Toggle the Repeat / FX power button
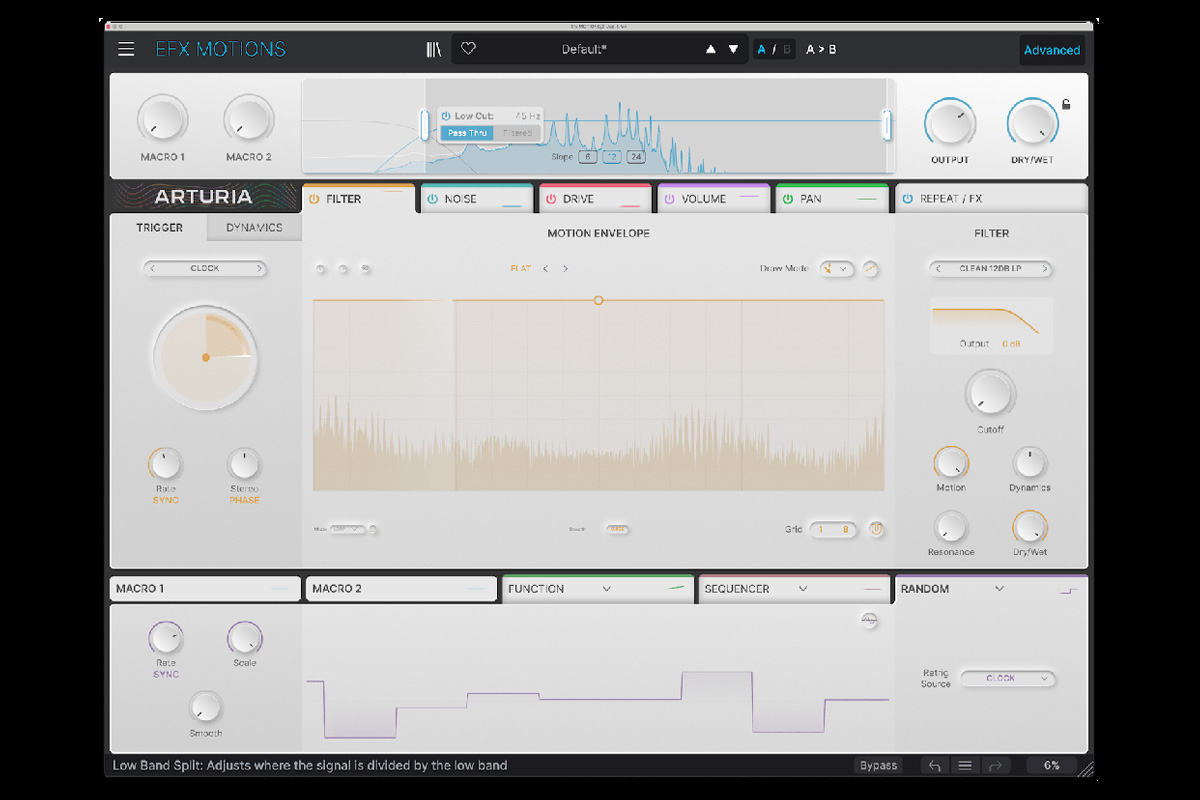The width and height of the screenshot is (1200, 800). click(908, 199)
